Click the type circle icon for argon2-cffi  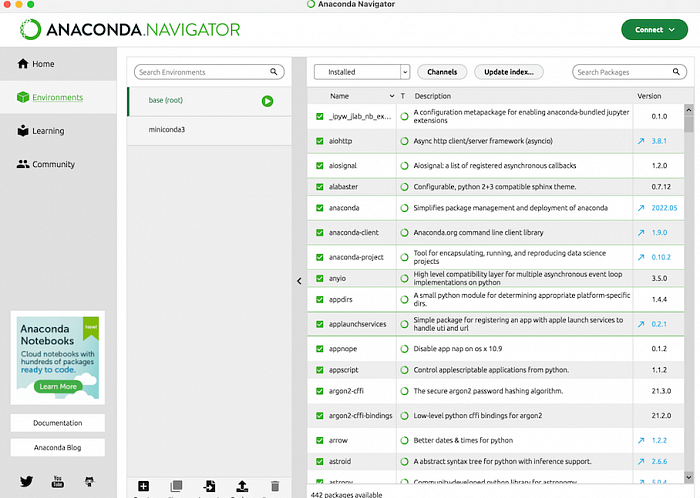404,391
